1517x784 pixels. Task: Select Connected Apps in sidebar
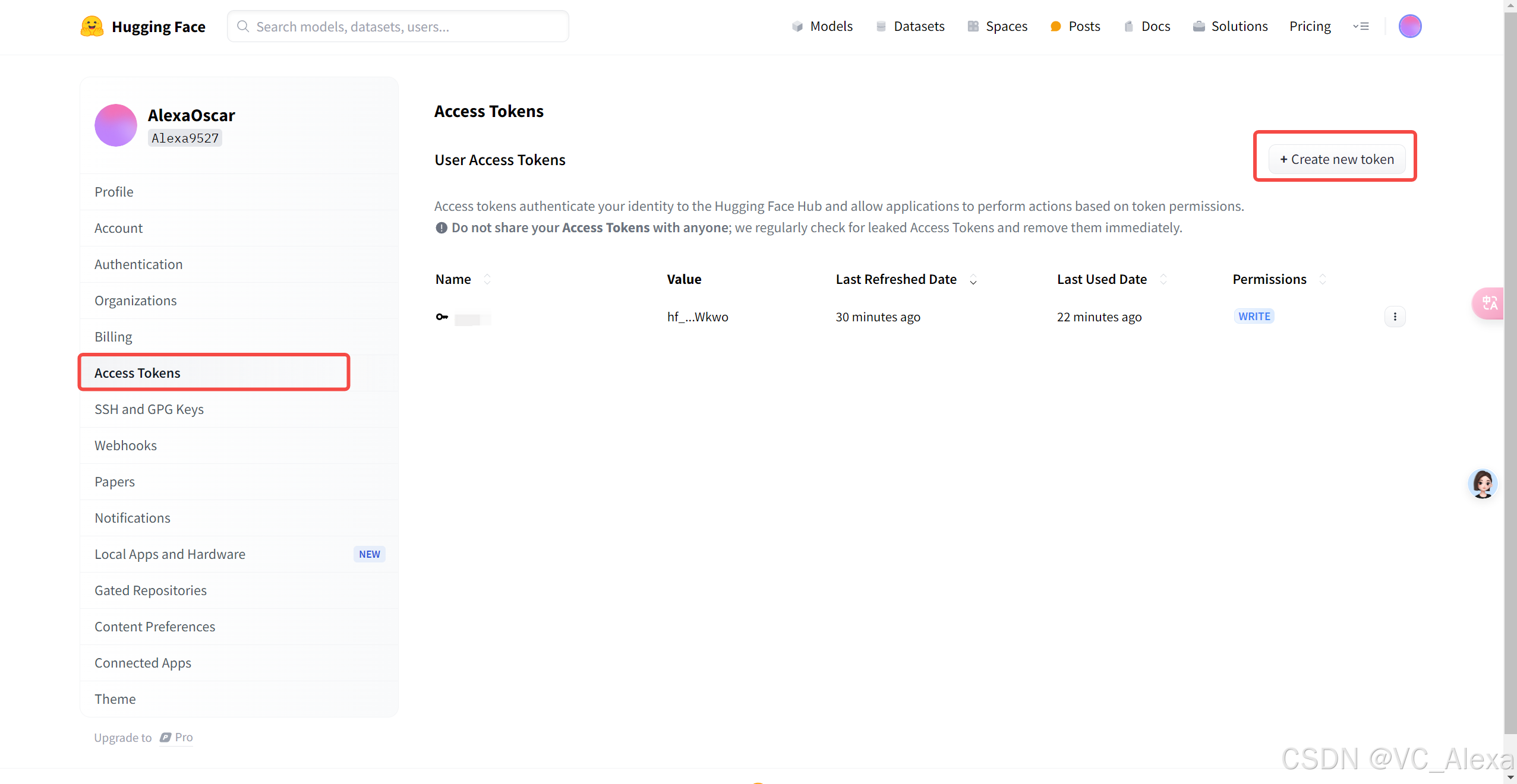click(x=239, y=663)
